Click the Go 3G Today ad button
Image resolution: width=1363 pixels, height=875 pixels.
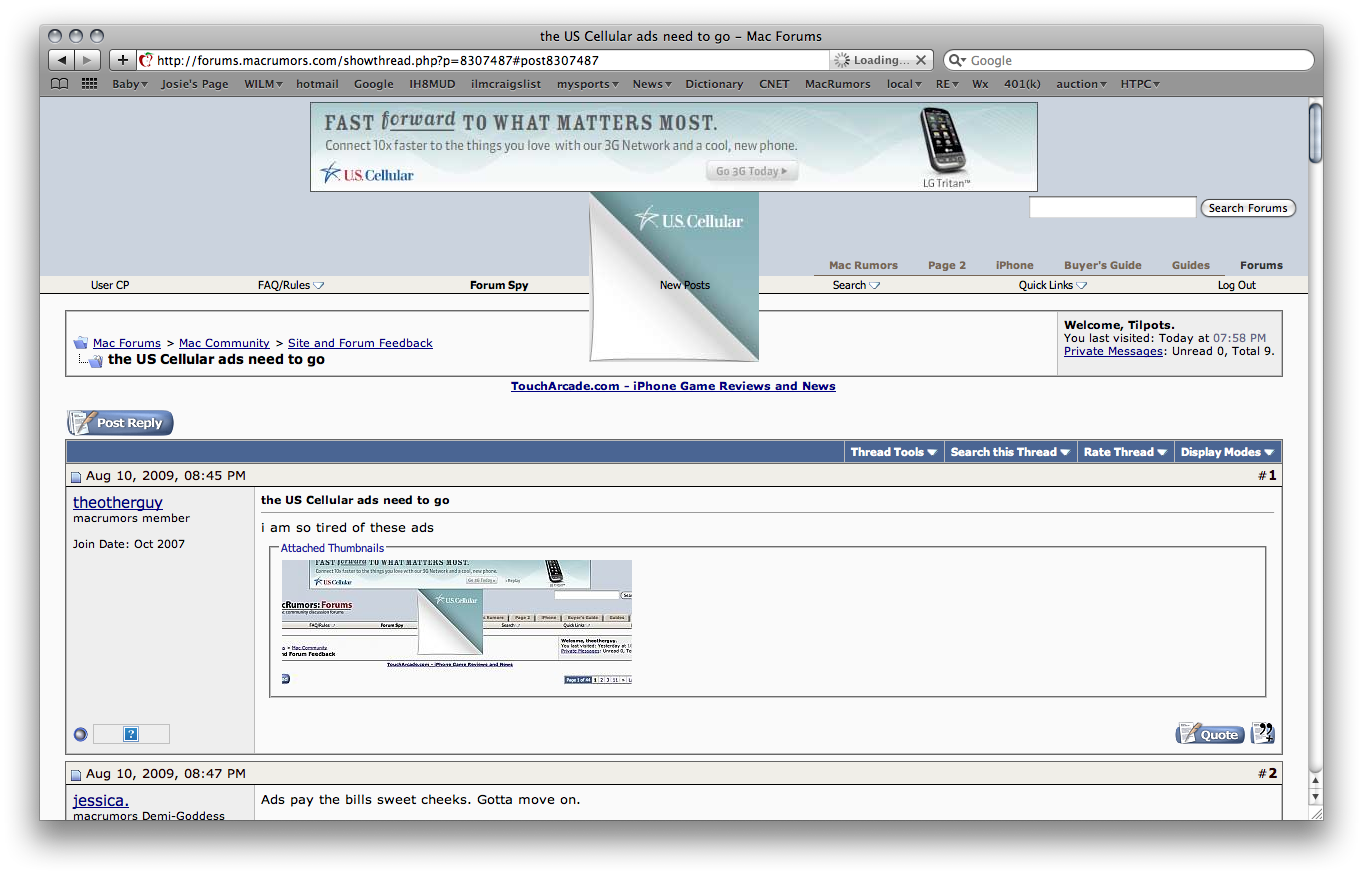[752, 171]
